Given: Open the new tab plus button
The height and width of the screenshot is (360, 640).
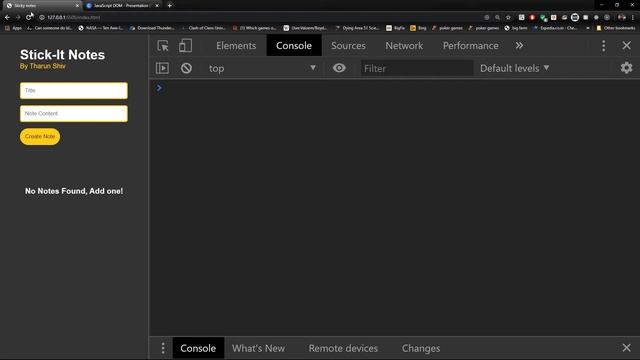Looking at the screenshot, I should click(169, 6).
